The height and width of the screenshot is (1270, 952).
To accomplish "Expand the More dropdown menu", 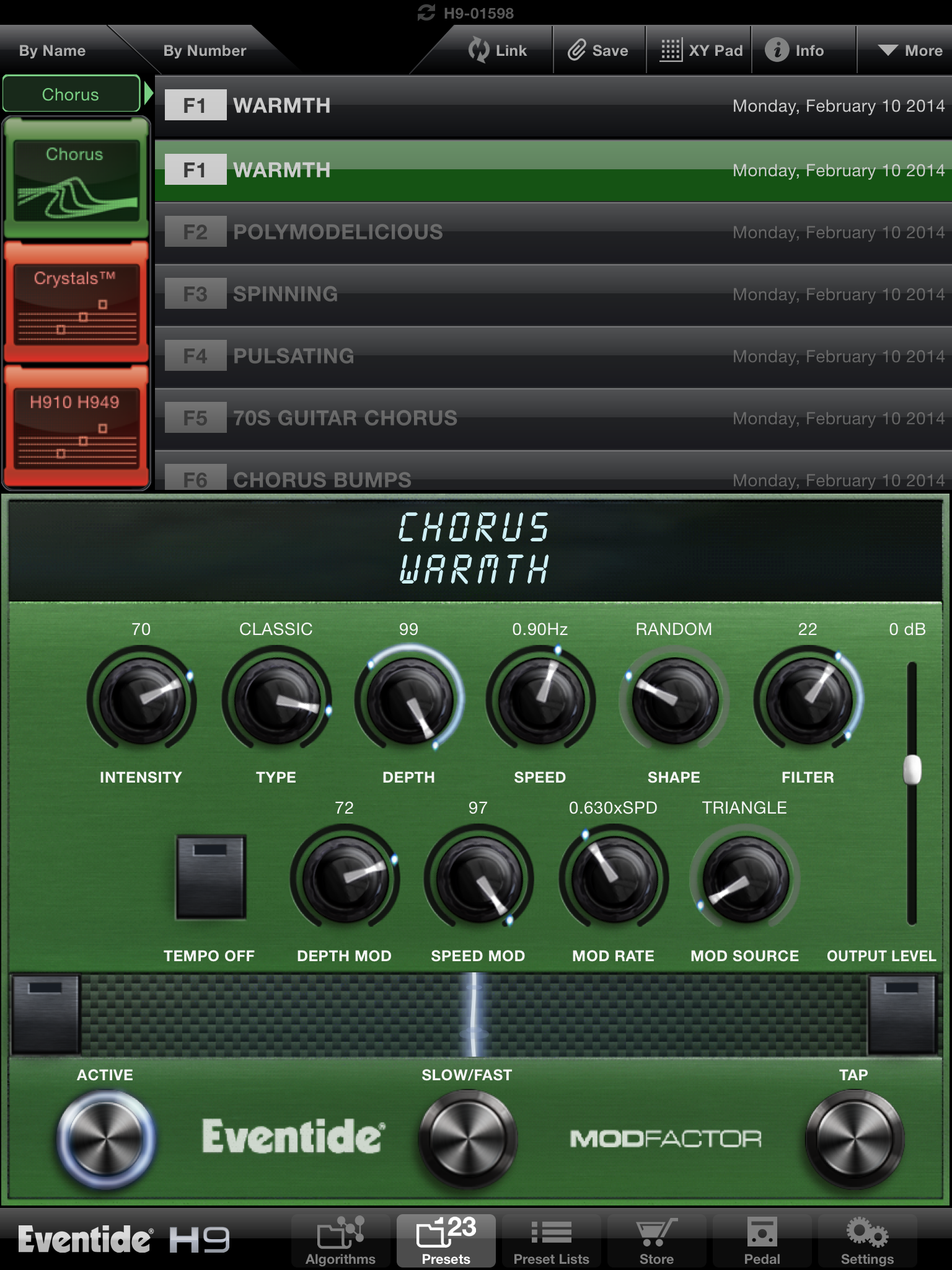I will [910, 50].
